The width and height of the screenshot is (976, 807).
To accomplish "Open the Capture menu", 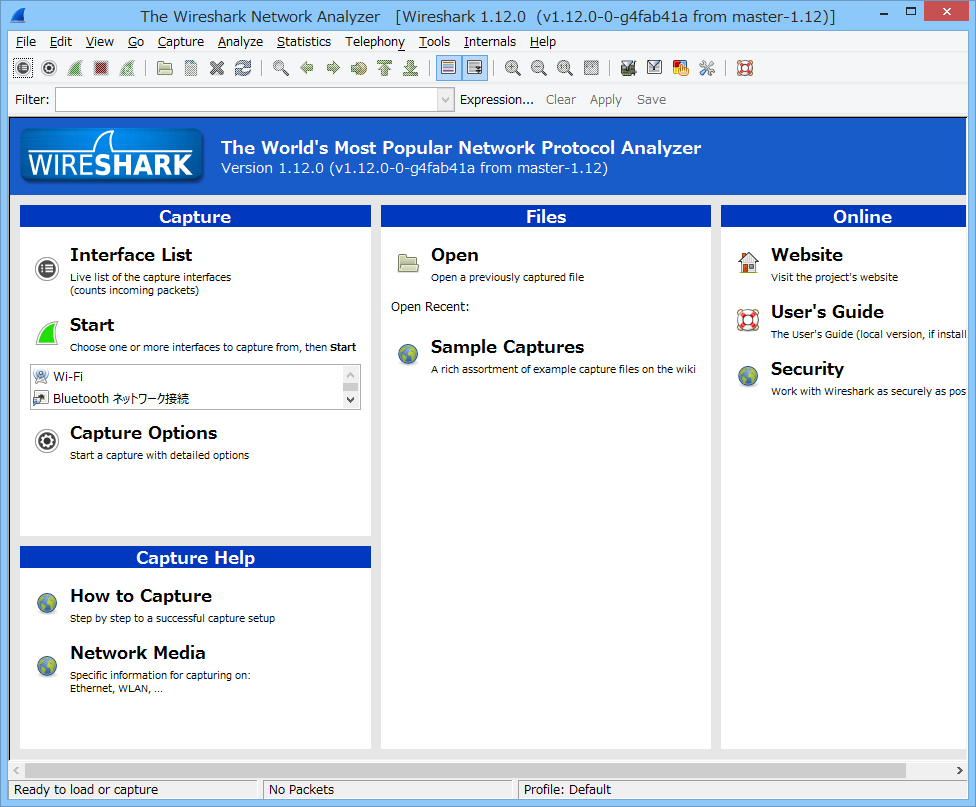I will (180, 42).
